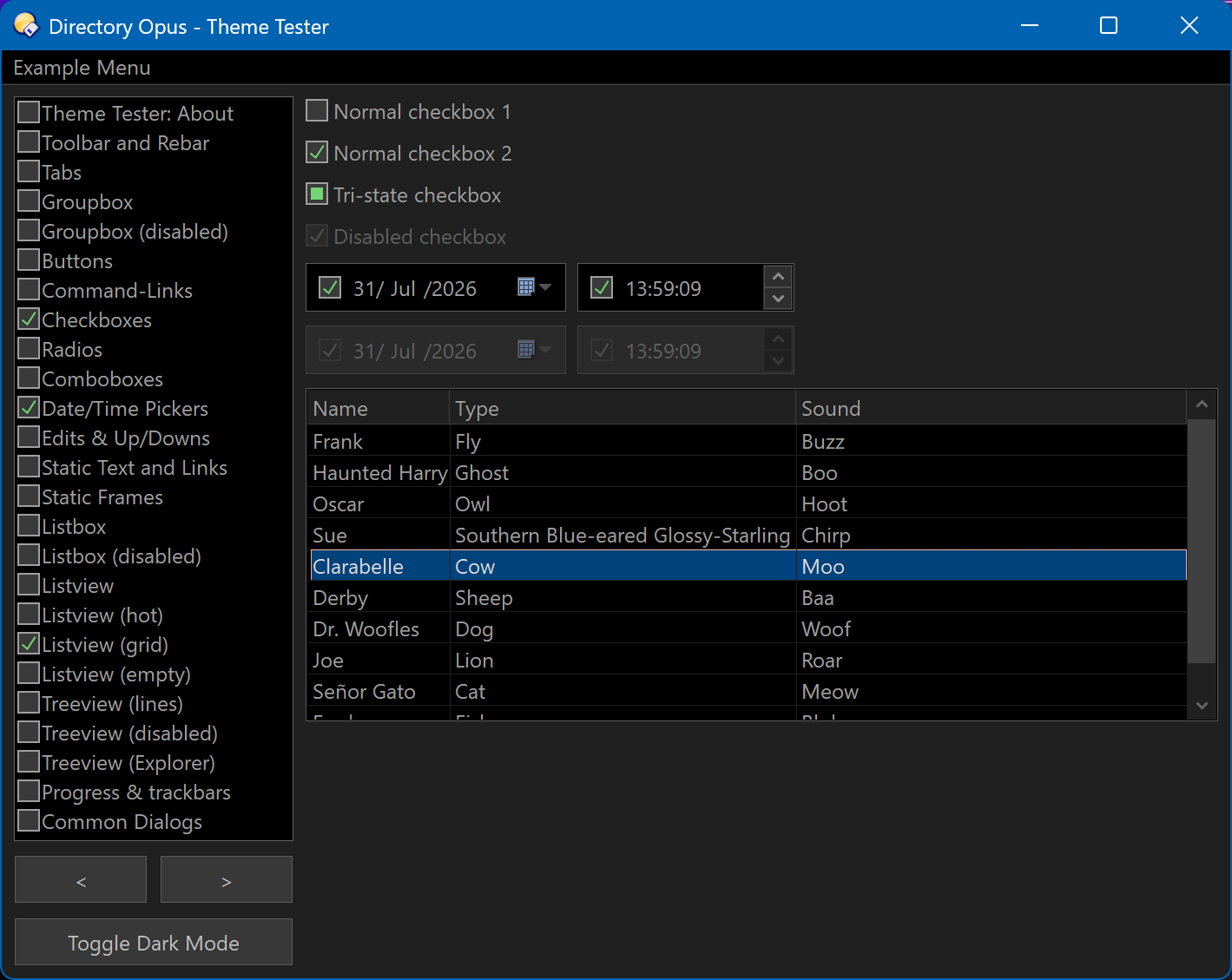The image size is (1232, 980).
Task: Uncheck the enabled date picker's checkbox
Action: click(330, 287)
